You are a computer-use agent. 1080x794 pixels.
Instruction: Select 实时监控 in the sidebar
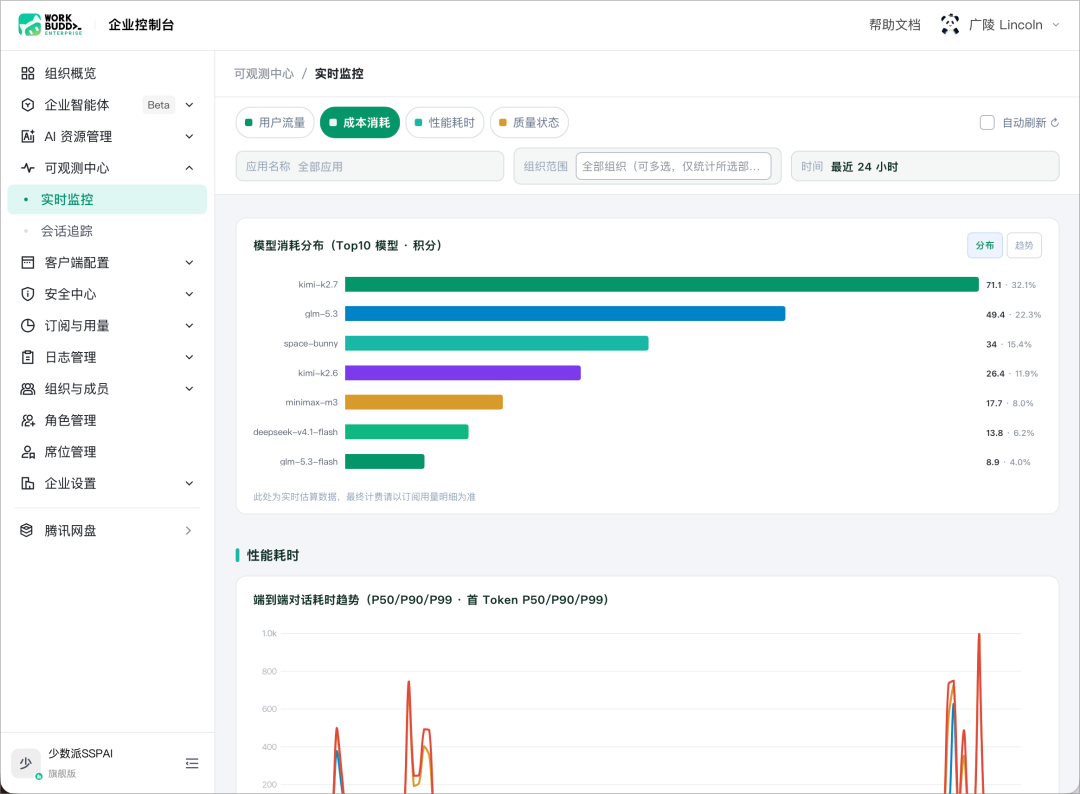pos(107,200)
